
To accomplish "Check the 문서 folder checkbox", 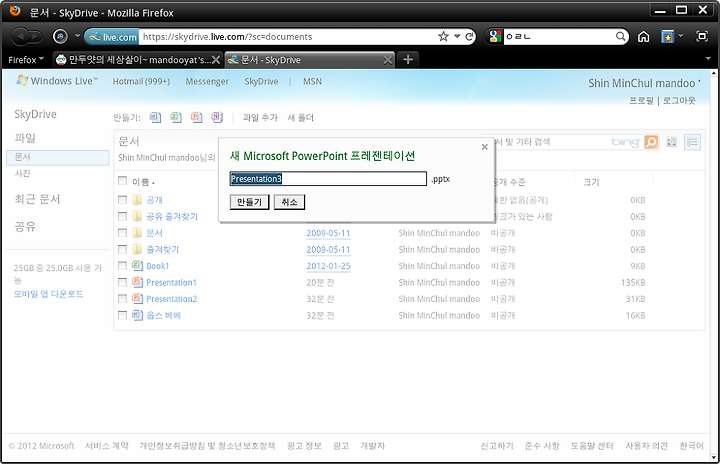I will [x=122, y=233].
